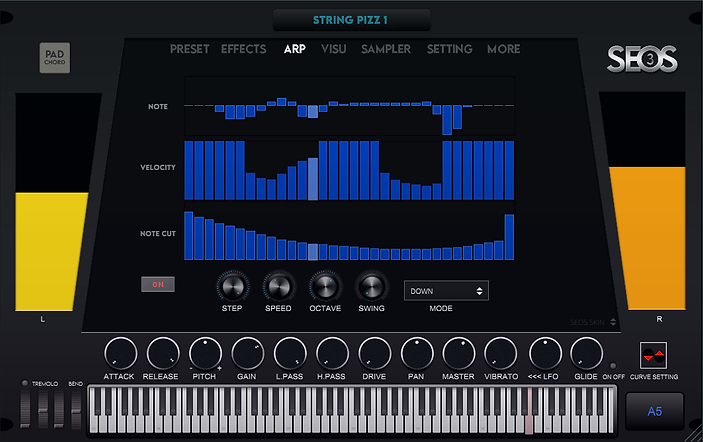
Task: Toggle the Pad Chord button
Action: pos(55,58)
